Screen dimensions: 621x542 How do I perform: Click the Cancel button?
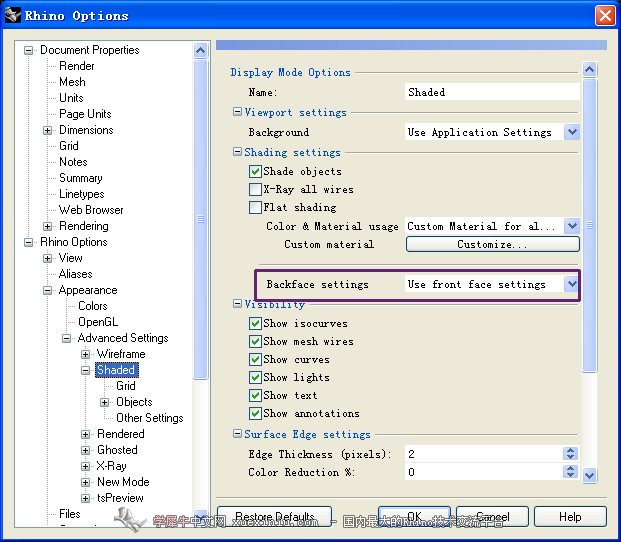[492, 516]
